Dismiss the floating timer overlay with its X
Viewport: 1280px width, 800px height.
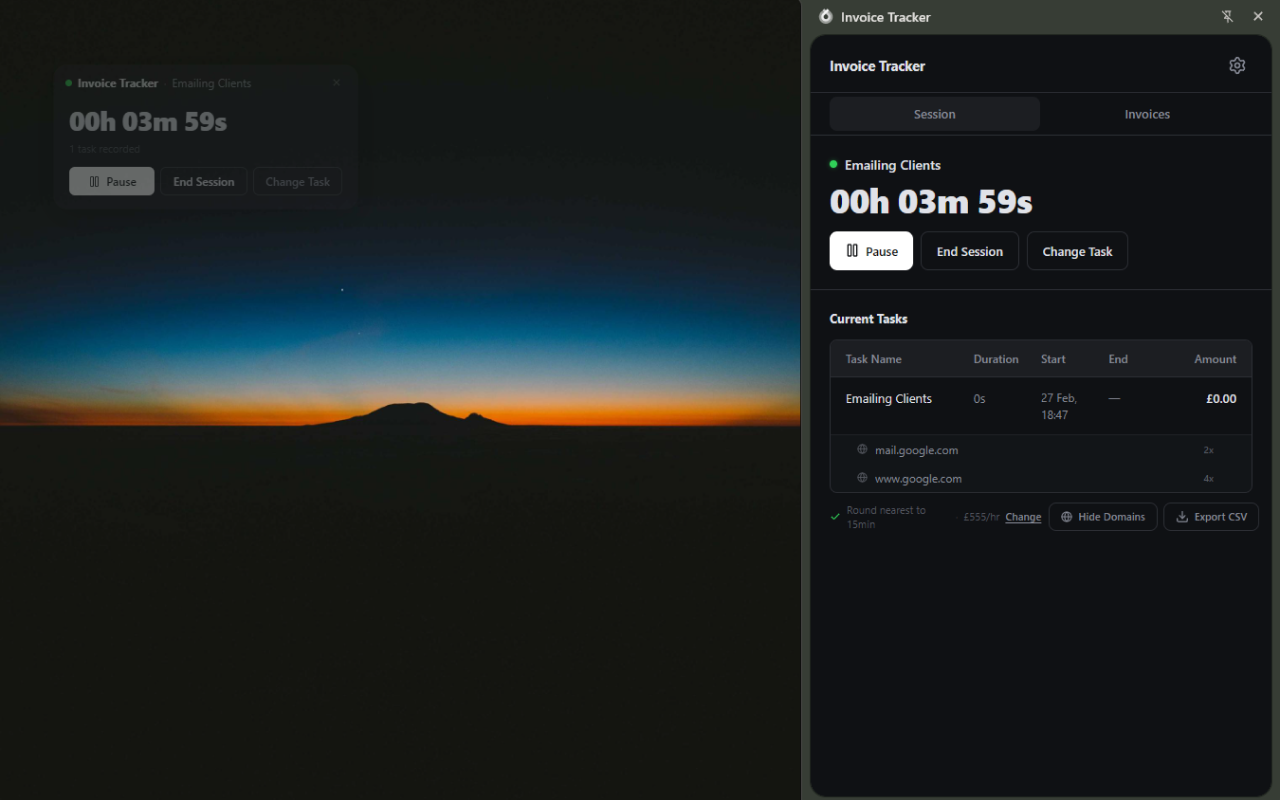pyautogui.click(x=336, y=83)
